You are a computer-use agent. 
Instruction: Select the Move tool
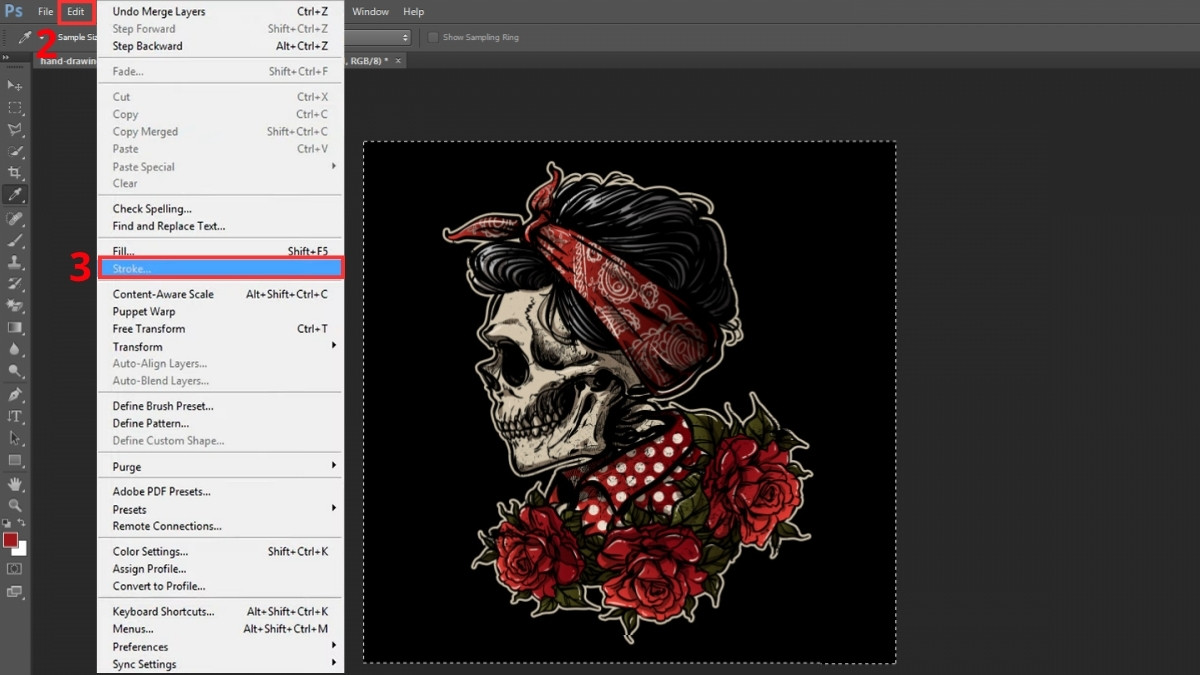15,85
